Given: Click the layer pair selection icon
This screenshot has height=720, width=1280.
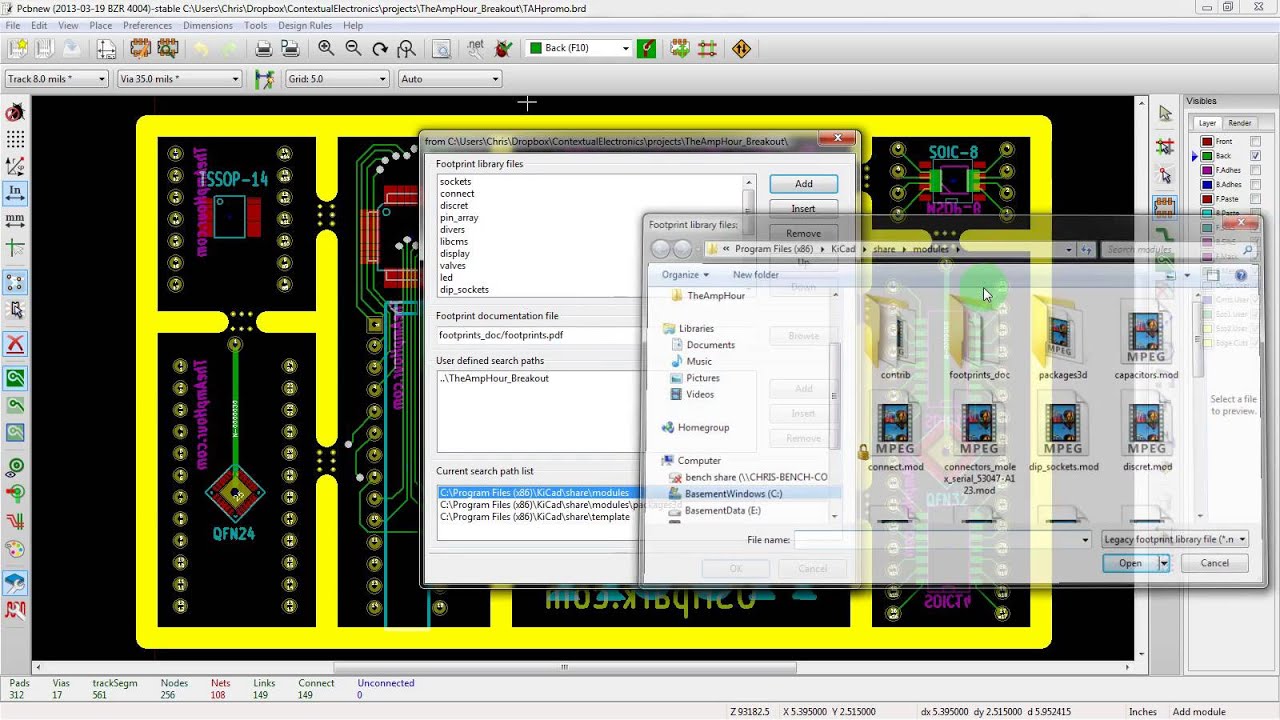Looking at the screenshot, I should coord(647,48).
